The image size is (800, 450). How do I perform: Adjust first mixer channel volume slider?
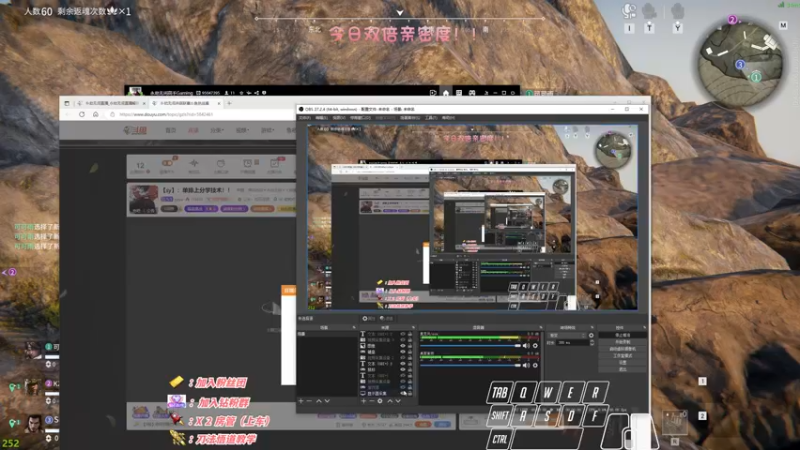pyautogui.click(x=470, y=345)
